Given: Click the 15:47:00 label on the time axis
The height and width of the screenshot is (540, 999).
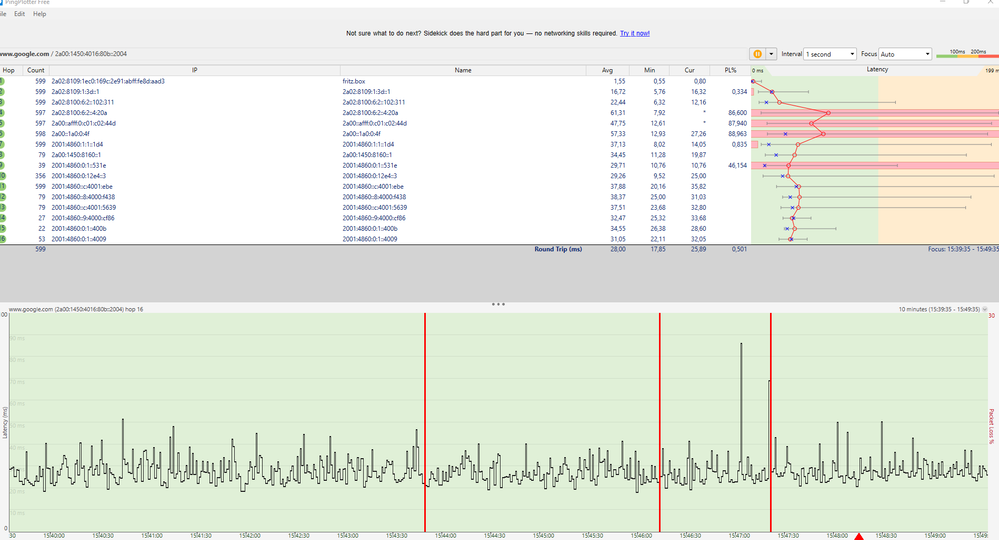Looking at the screenshot, I should pos(739,536).
